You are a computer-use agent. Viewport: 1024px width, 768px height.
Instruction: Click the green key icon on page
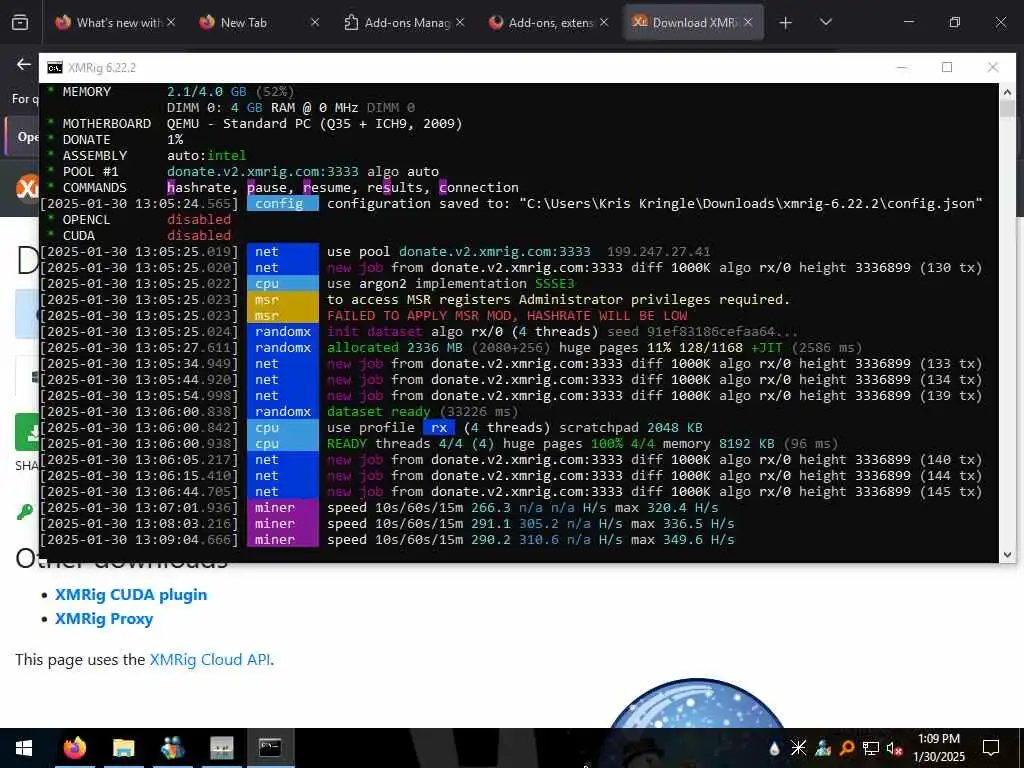(x=25, y=512)
